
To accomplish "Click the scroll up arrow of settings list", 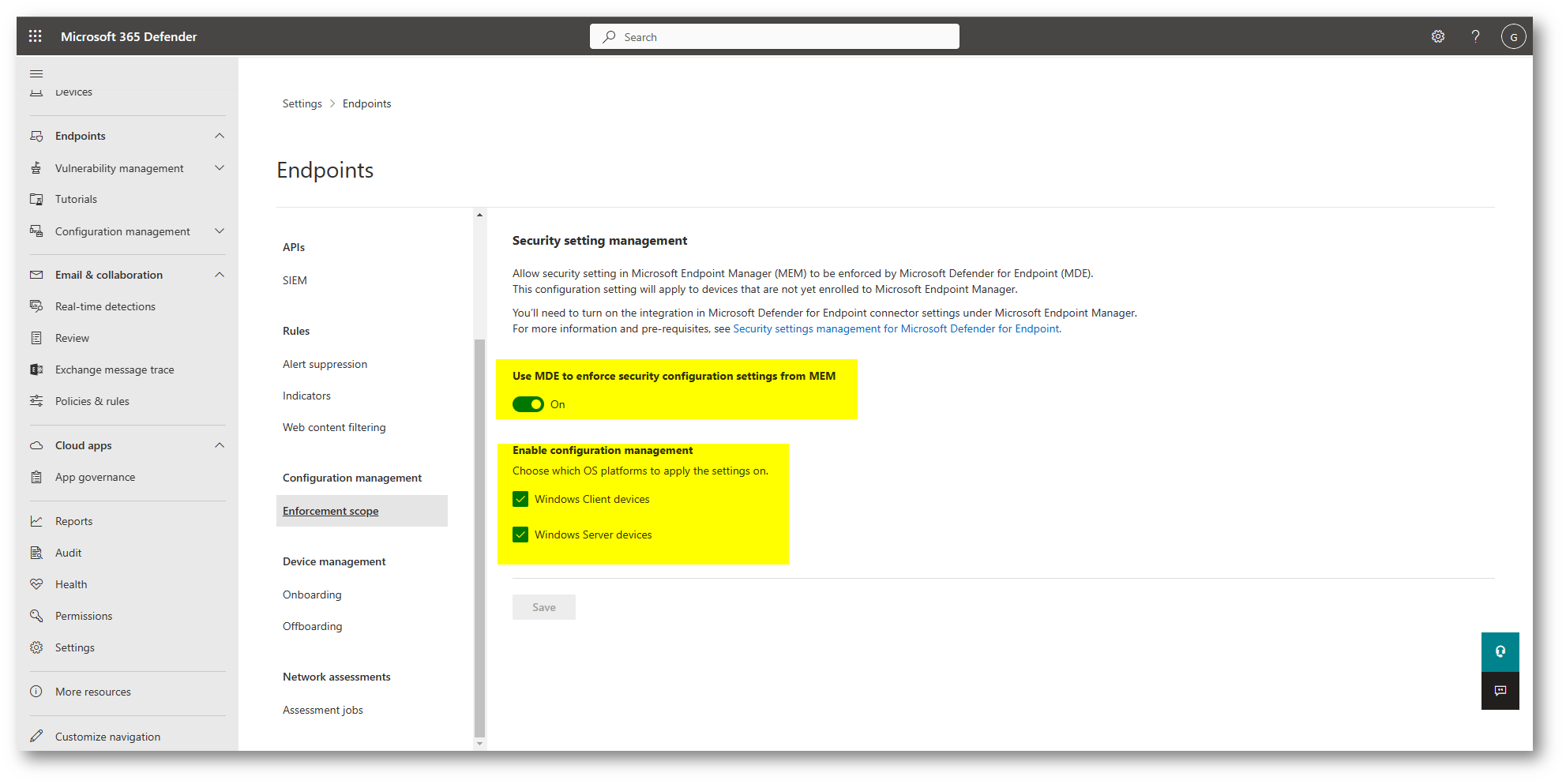I will pos(479,215).
